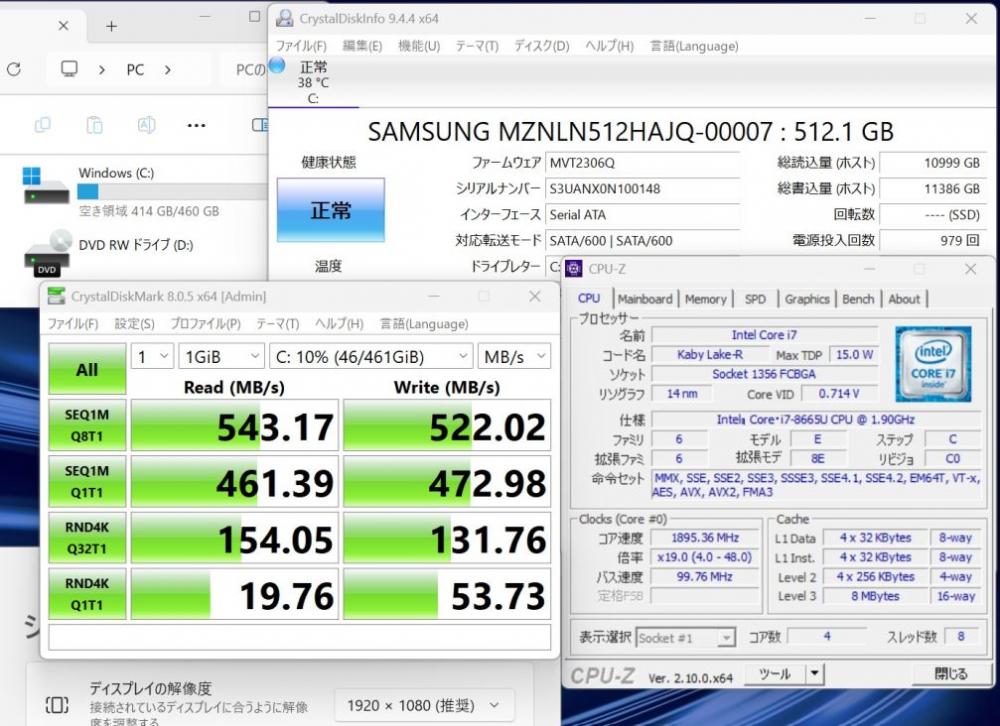1000x726 pixels.
Task: Click the SEQ1M Q8T1 read result 543.17
Action: [x=234, y=426]
